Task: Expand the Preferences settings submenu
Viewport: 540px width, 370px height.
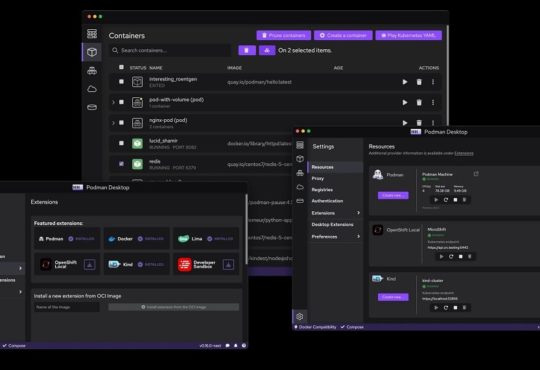Action: coord(358,236)
